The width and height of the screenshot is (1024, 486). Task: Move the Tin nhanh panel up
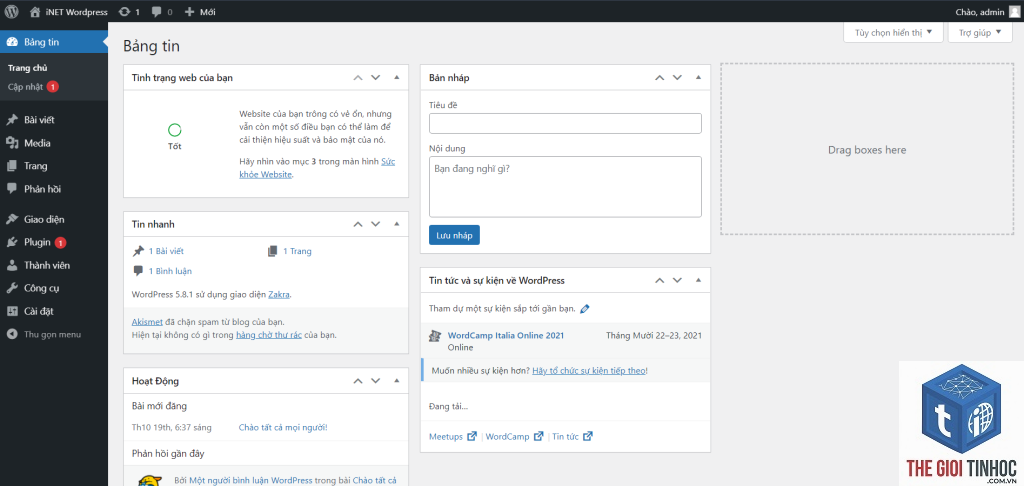357,224
